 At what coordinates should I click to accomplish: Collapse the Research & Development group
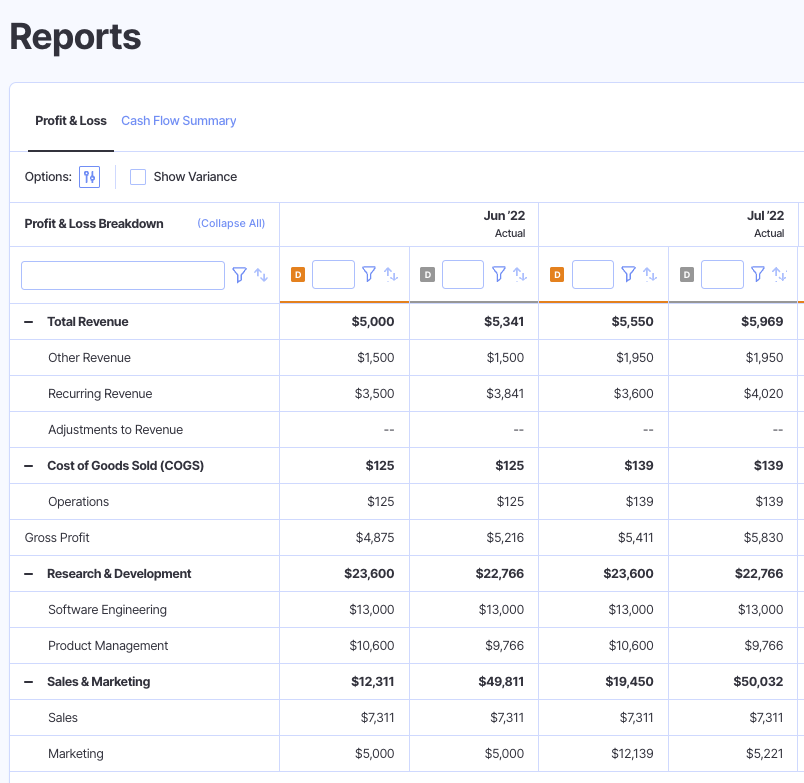pos(28,574)
